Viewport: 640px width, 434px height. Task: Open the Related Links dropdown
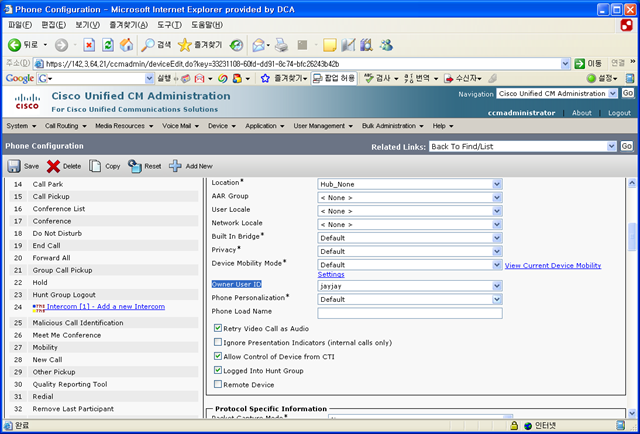click(522, 147)
